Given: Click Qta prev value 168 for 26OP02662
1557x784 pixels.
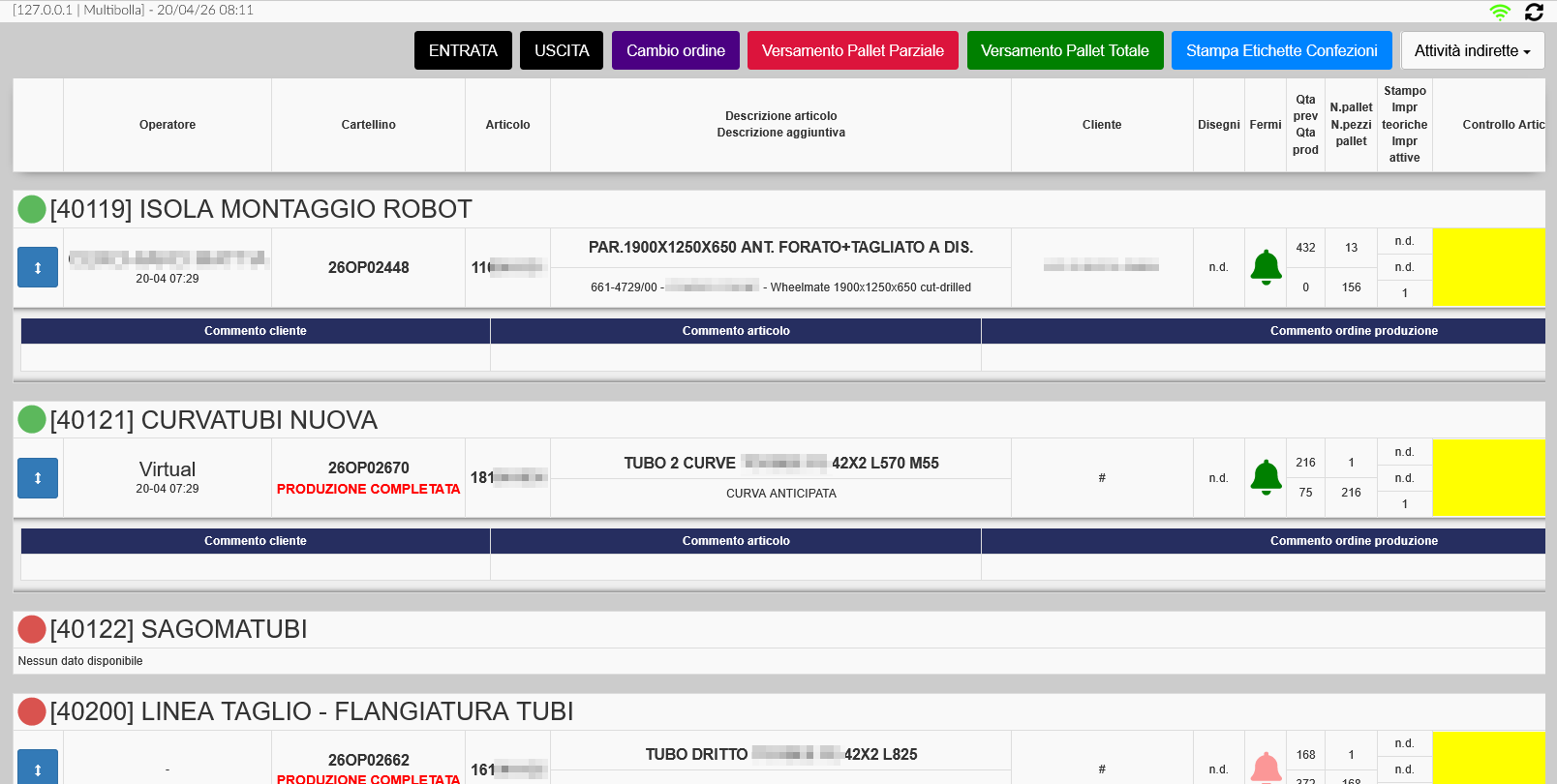Looking at the screenshot, I should pos(1305,755).
